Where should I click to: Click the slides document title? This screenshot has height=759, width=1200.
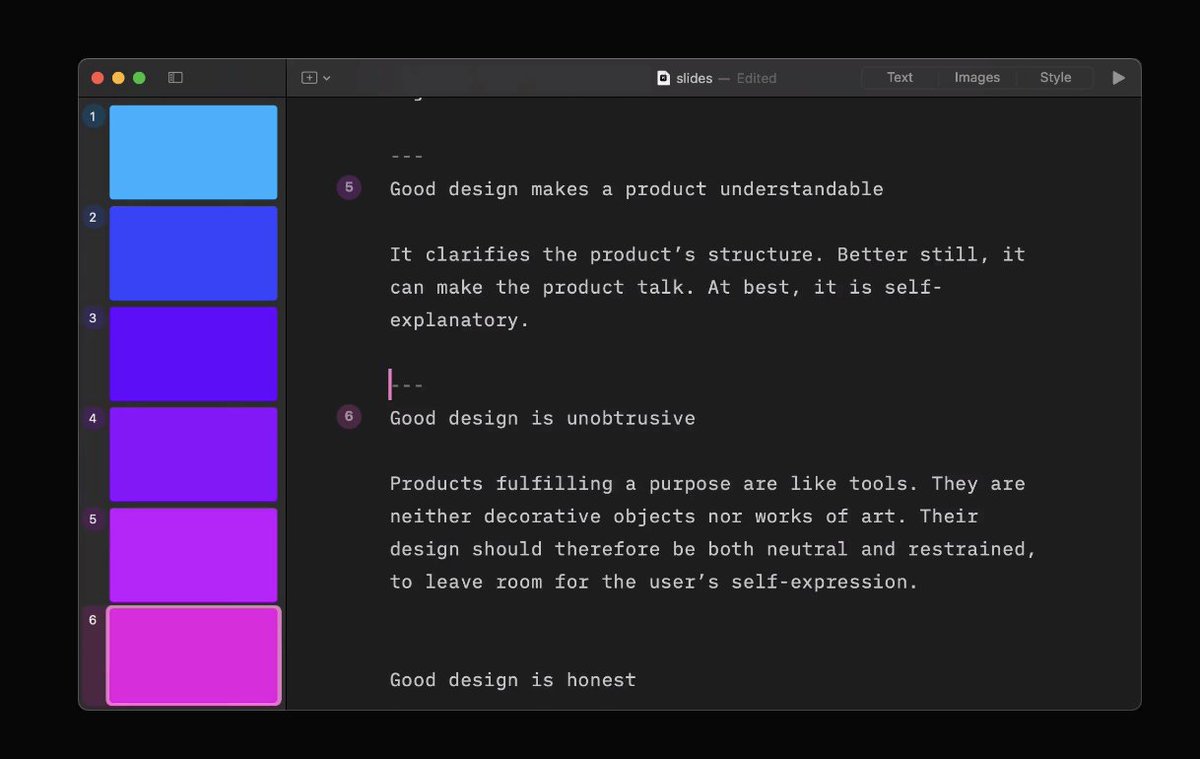pos(694,78)
